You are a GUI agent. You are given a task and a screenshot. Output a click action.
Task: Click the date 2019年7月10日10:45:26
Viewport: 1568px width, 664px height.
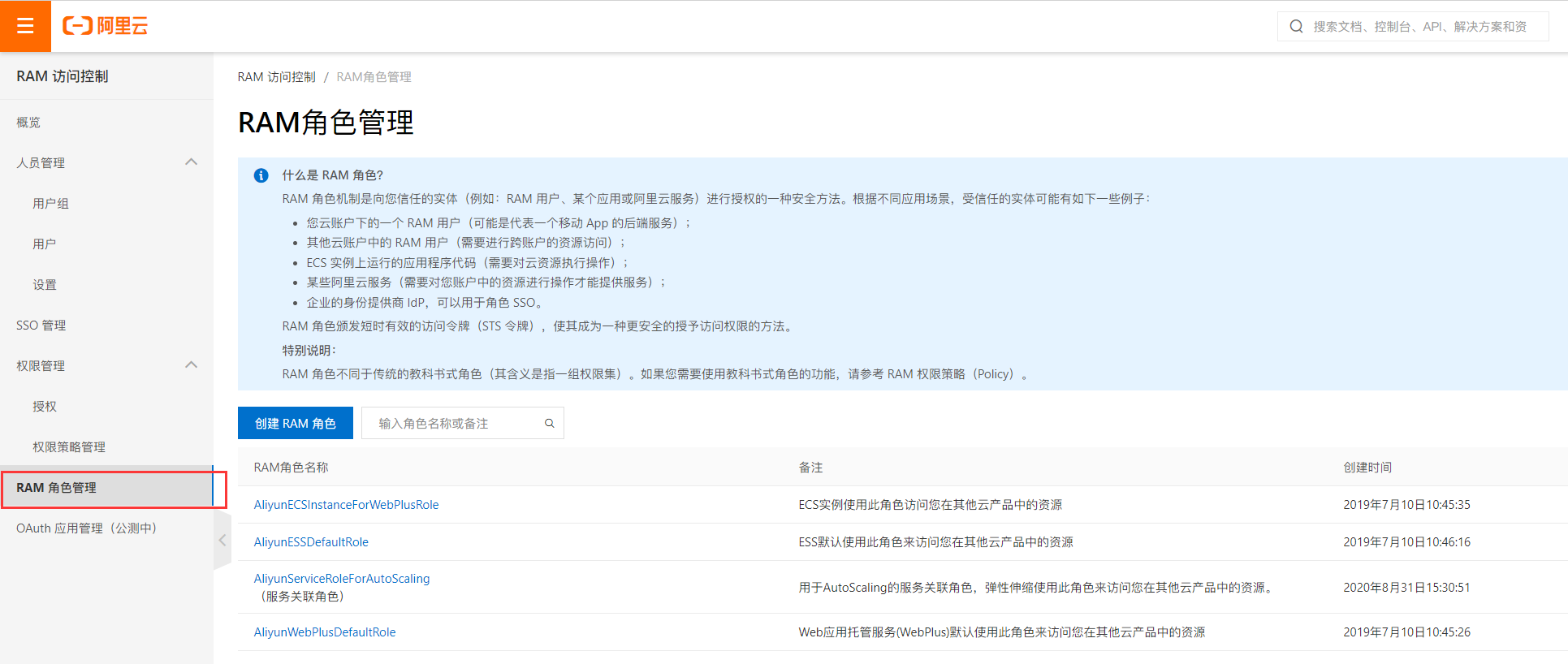1406,632
